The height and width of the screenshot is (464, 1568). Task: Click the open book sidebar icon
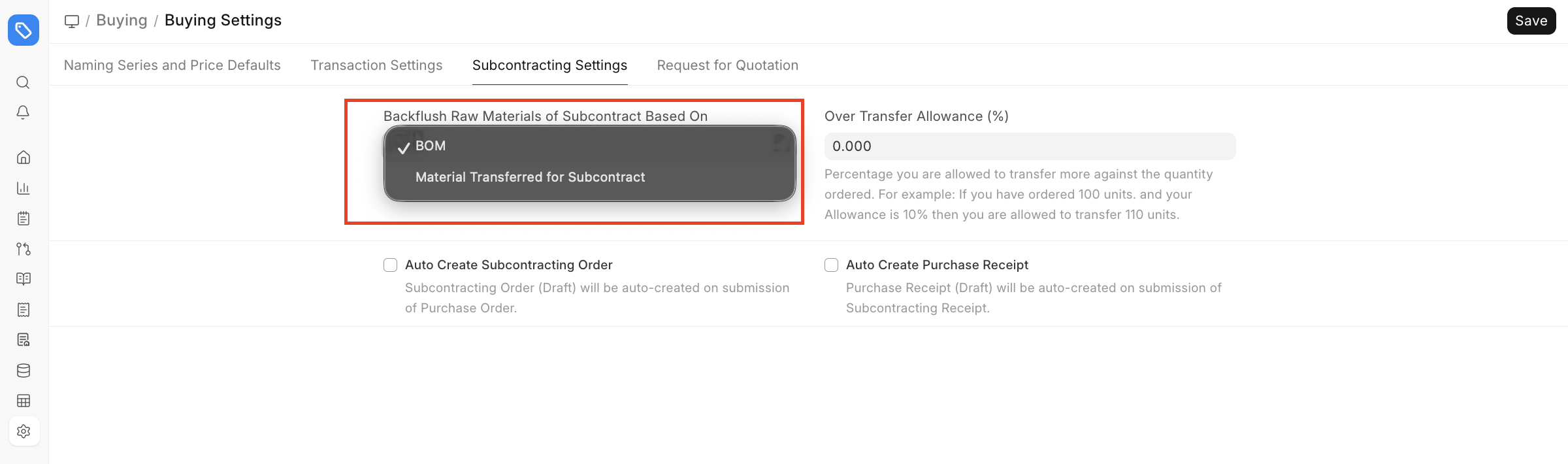(24, 279)
